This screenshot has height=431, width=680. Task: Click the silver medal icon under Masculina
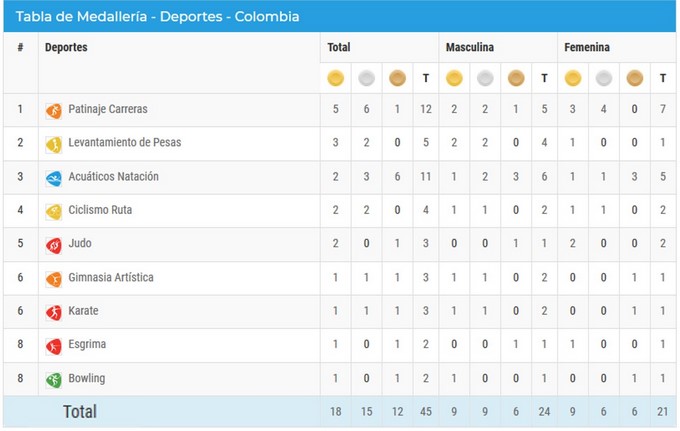click(485, 78)
